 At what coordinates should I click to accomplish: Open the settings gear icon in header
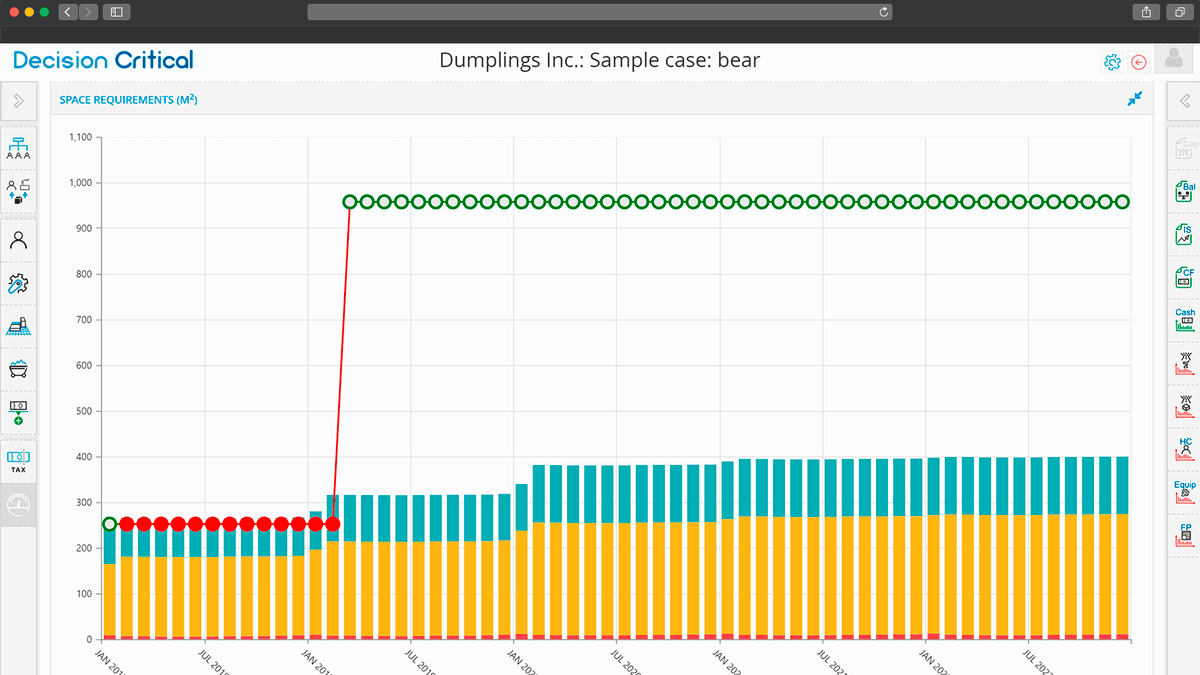(x=1112, y=62)
